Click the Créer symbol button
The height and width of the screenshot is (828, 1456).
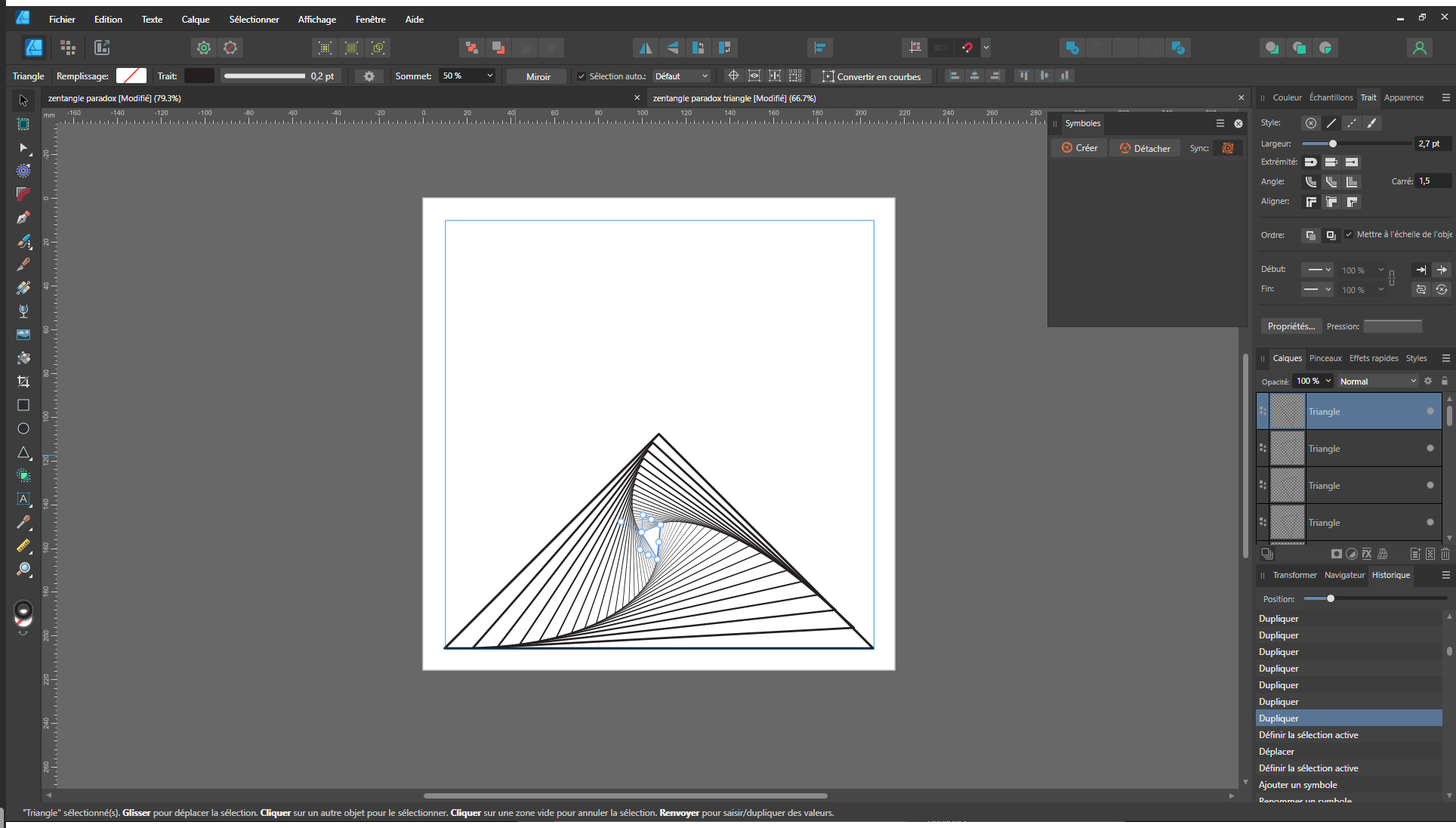pyautogui.click(x=1079, y=148)
